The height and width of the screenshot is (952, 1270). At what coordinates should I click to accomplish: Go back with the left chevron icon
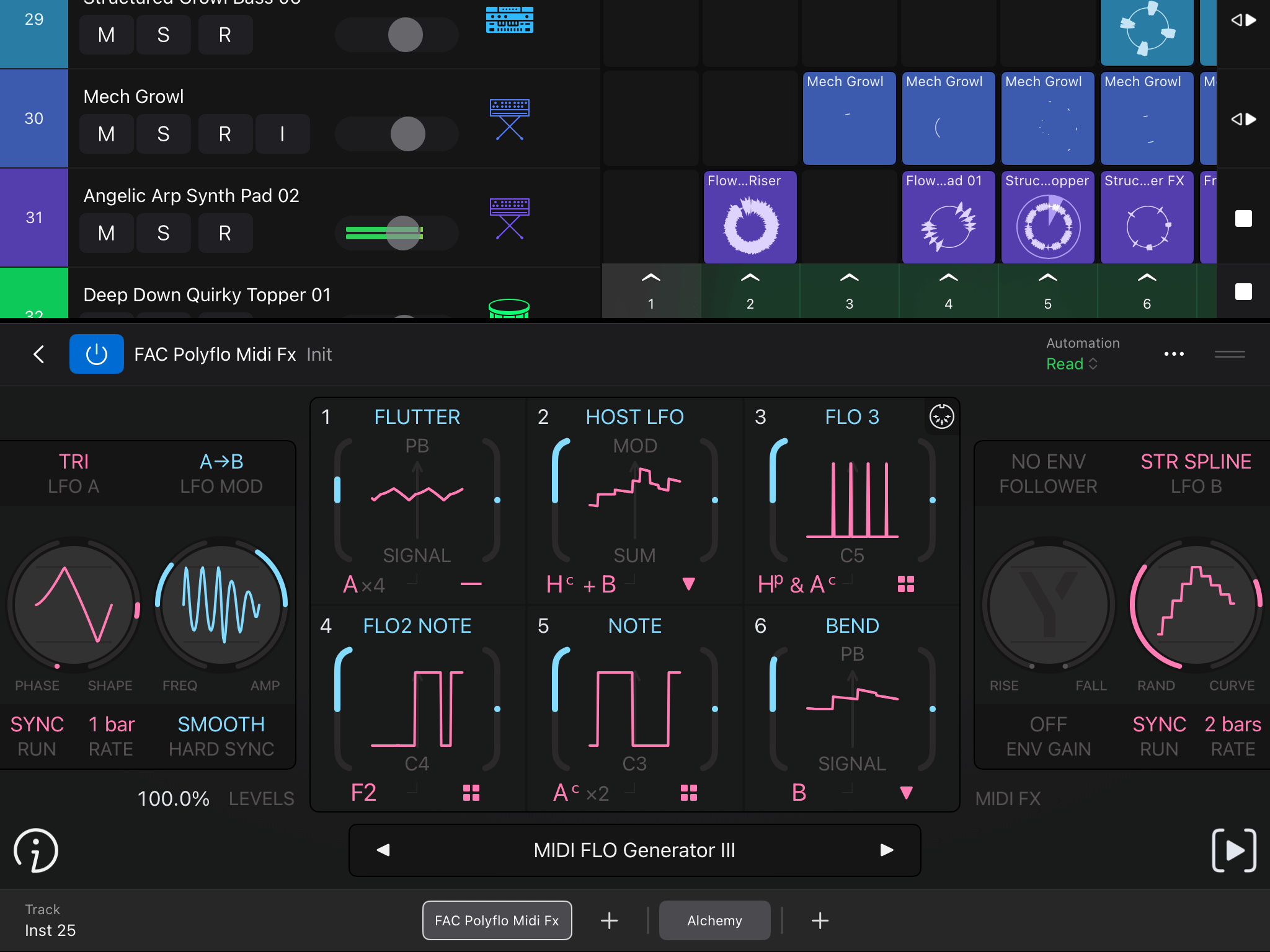[x=38, y=354]
